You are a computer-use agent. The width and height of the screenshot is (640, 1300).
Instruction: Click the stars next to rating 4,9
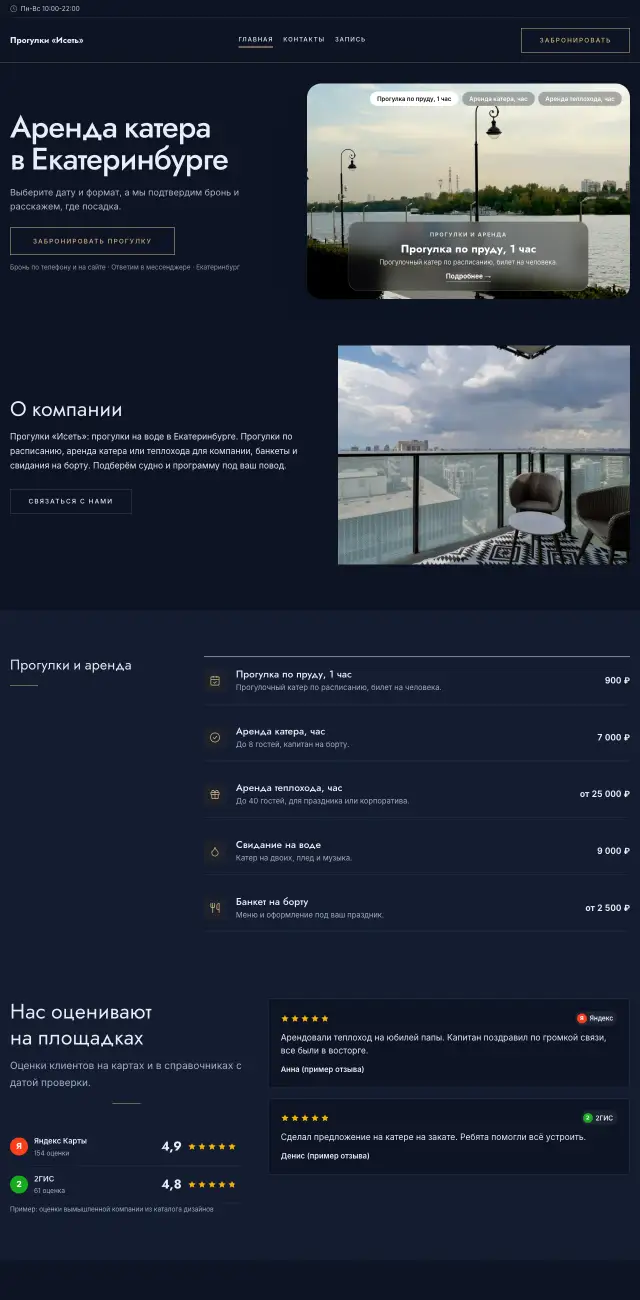(x=212, y=1146)
